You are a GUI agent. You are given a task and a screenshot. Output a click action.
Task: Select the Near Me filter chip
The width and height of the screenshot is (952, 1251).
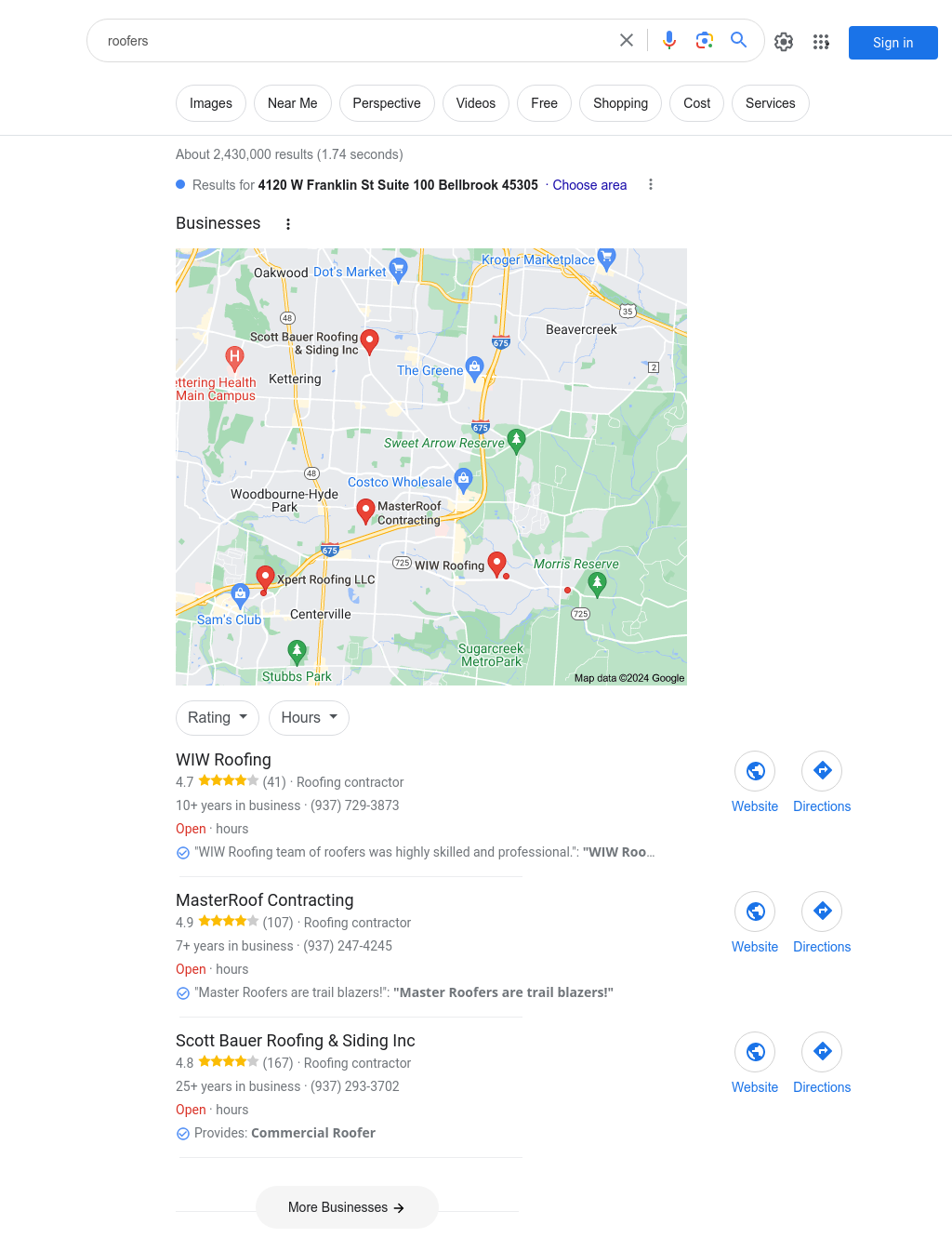pyautogui.click(x=293, y=103)
